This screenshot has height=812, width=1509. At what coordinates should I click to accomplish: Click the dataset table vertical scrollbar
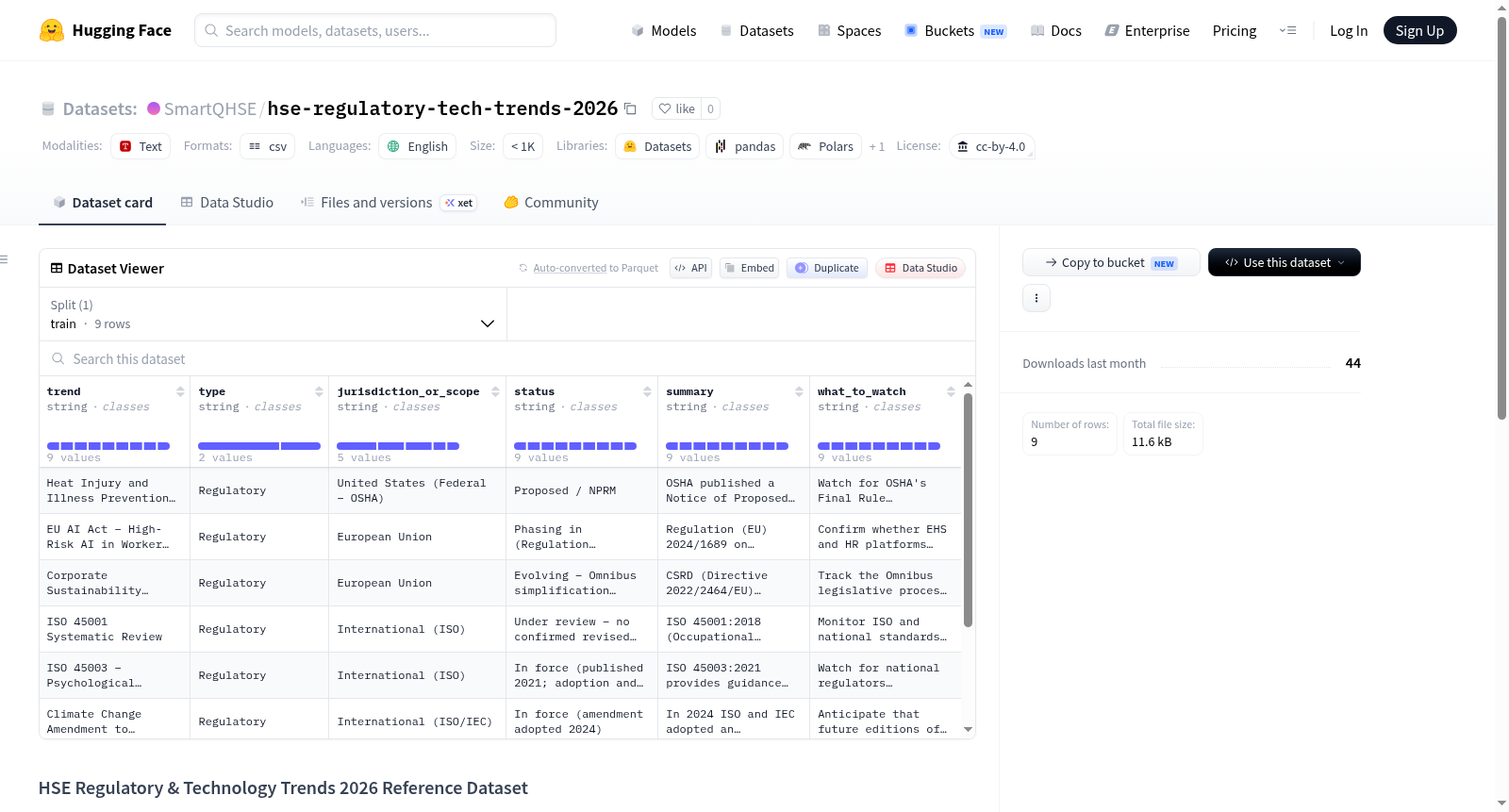click(968, 509)
